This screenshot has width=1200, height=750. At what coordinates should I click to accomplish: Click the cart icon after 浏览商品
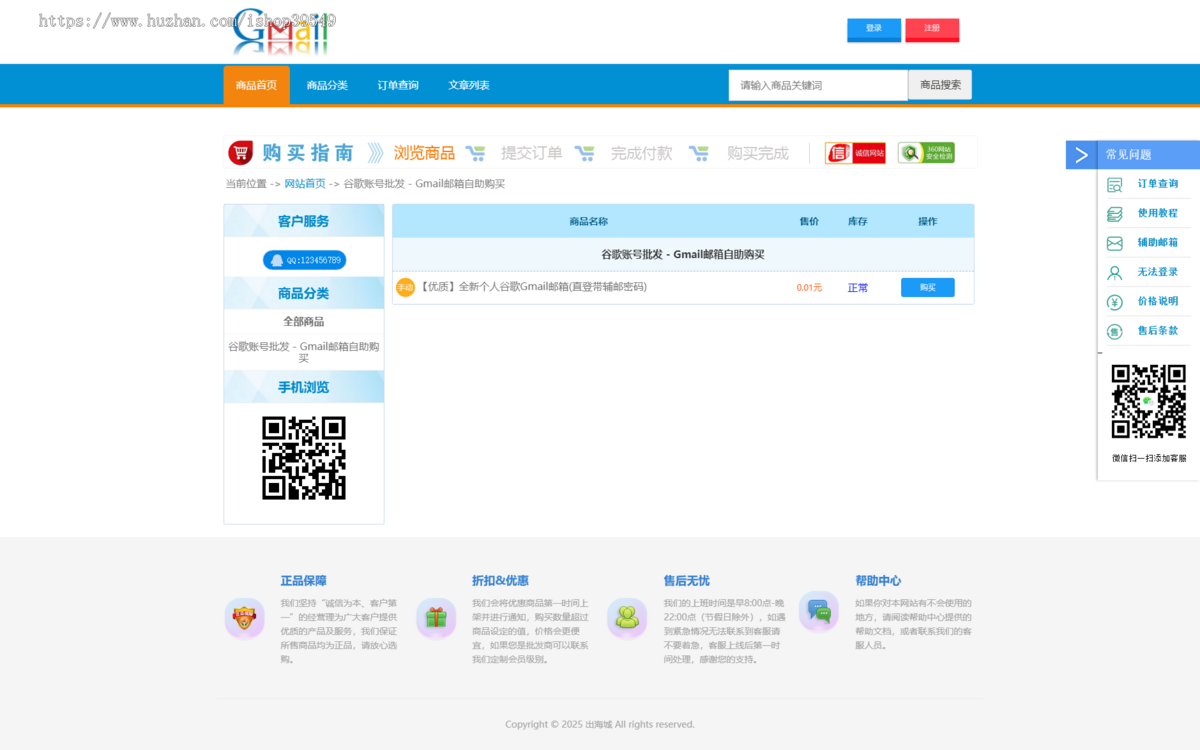pos(475,153)
